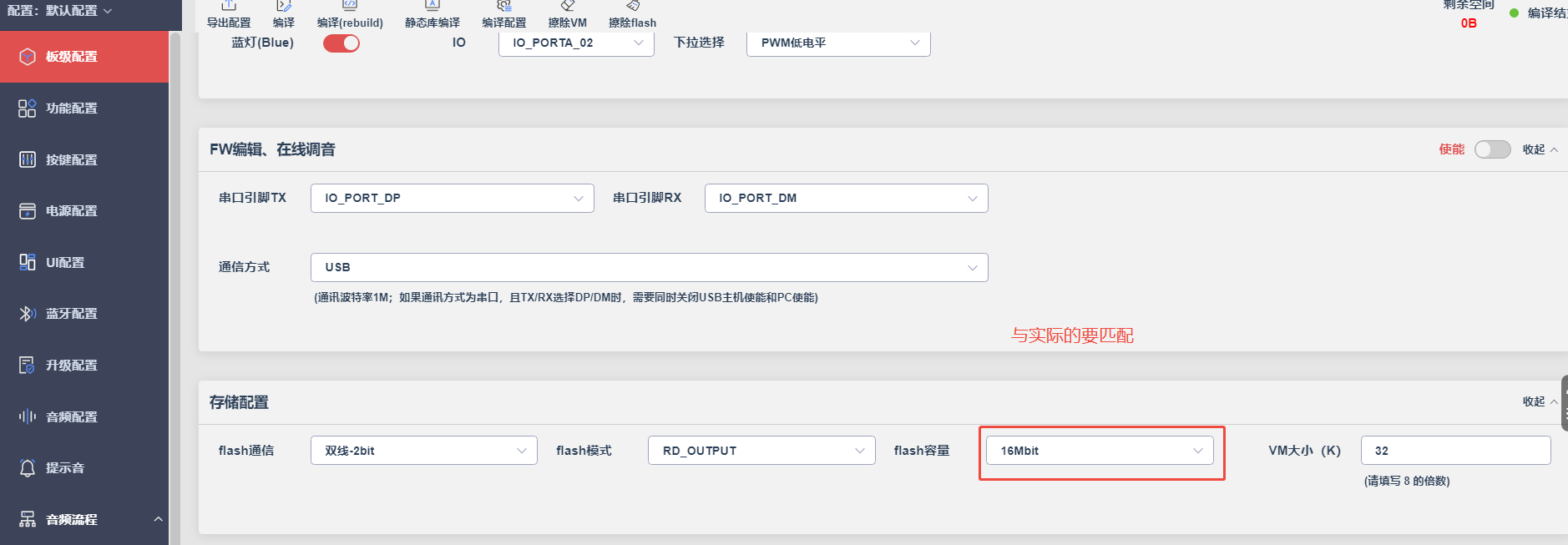Screen dimensions: 1568x545
Task: Click the 擦除VM toolbar icon
Action: [x=568, y=6]
